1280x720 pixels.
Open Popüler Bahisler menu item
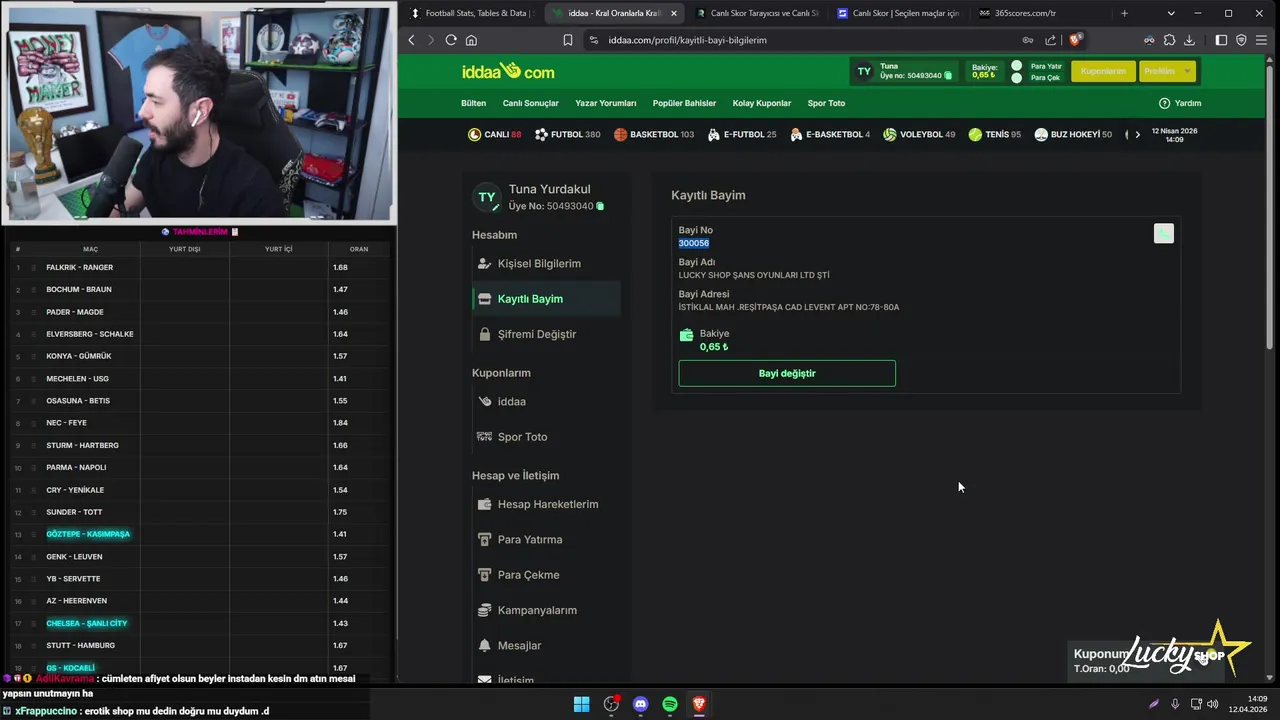point(684,103)
